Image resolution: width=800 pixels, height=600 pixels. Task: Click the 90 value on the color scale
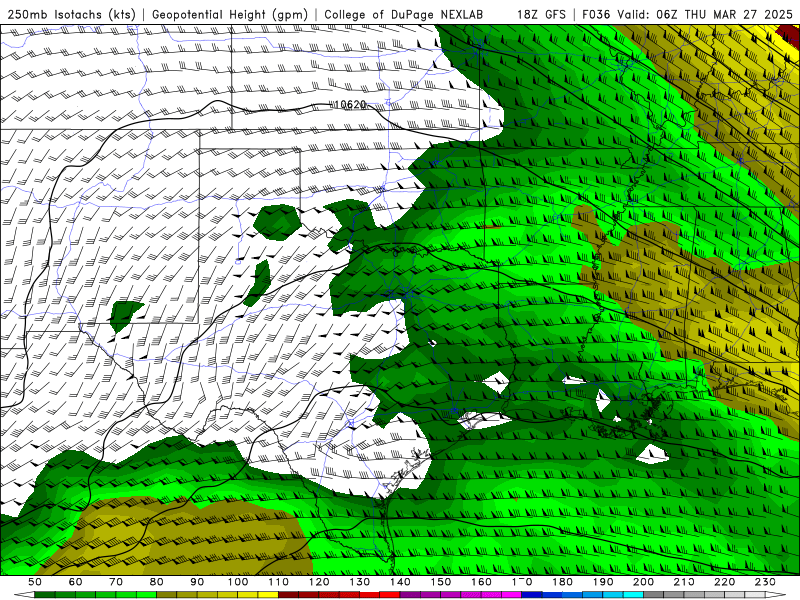(x=197, y=582)
